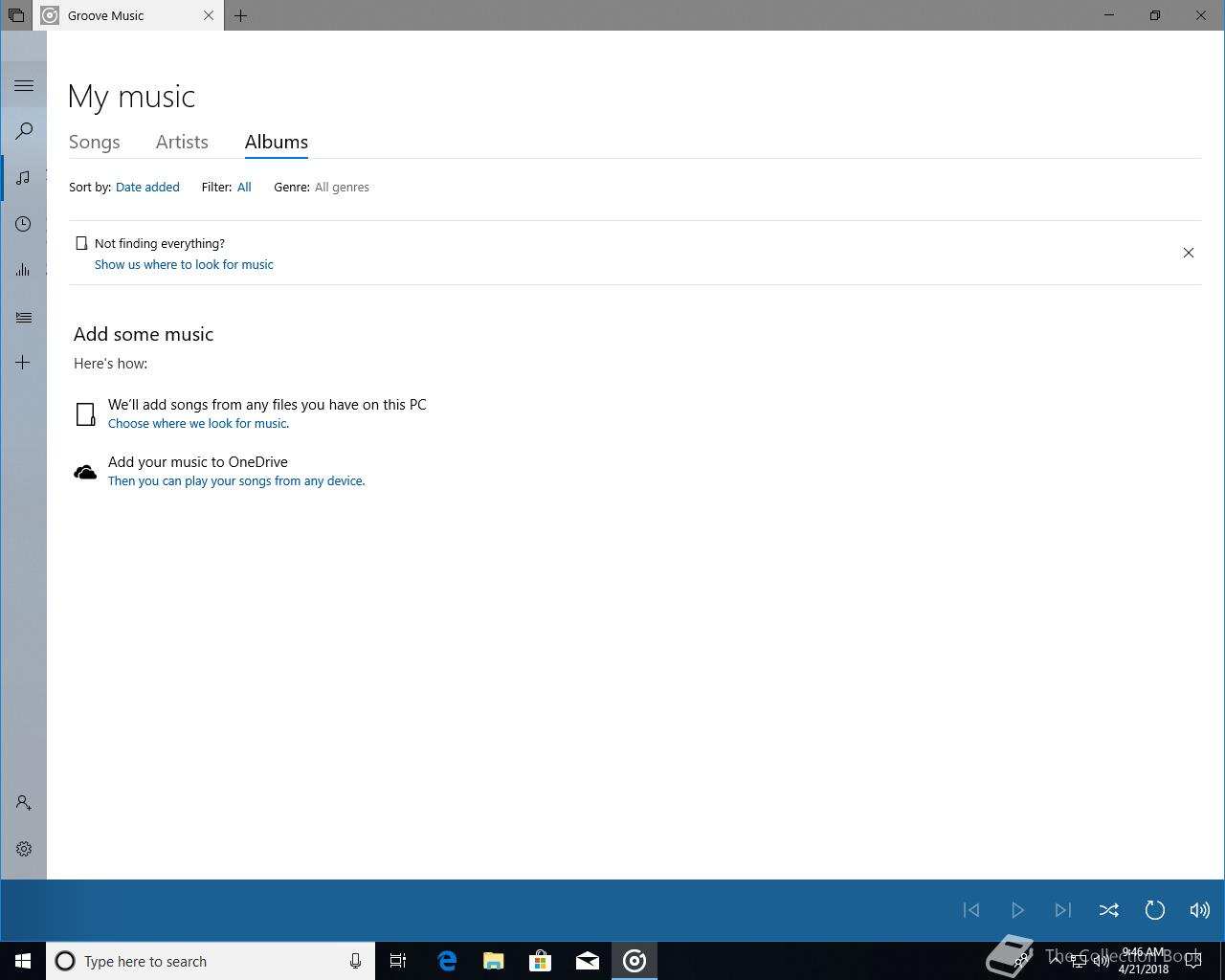Image resolution: width=1225 pixels, height=980 pixels.
Task: Select the Albums tab
Action: coord(277,142)
